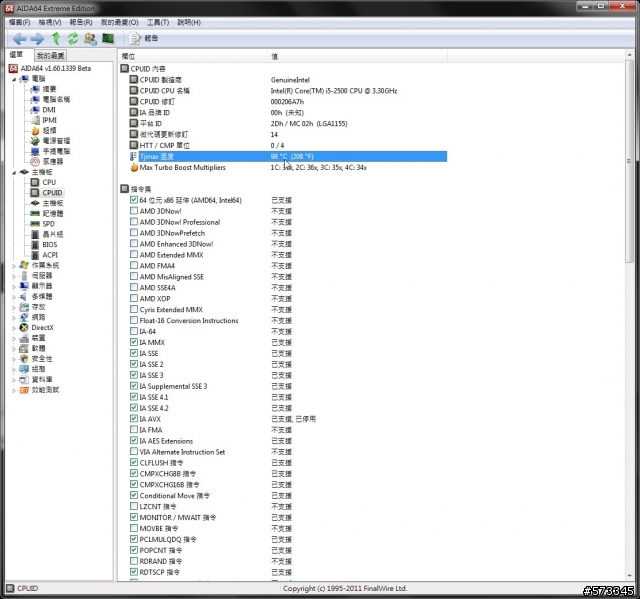Switch to the second sidebar tab
Viewport: 640px width, 599px height.
point(50,55)
